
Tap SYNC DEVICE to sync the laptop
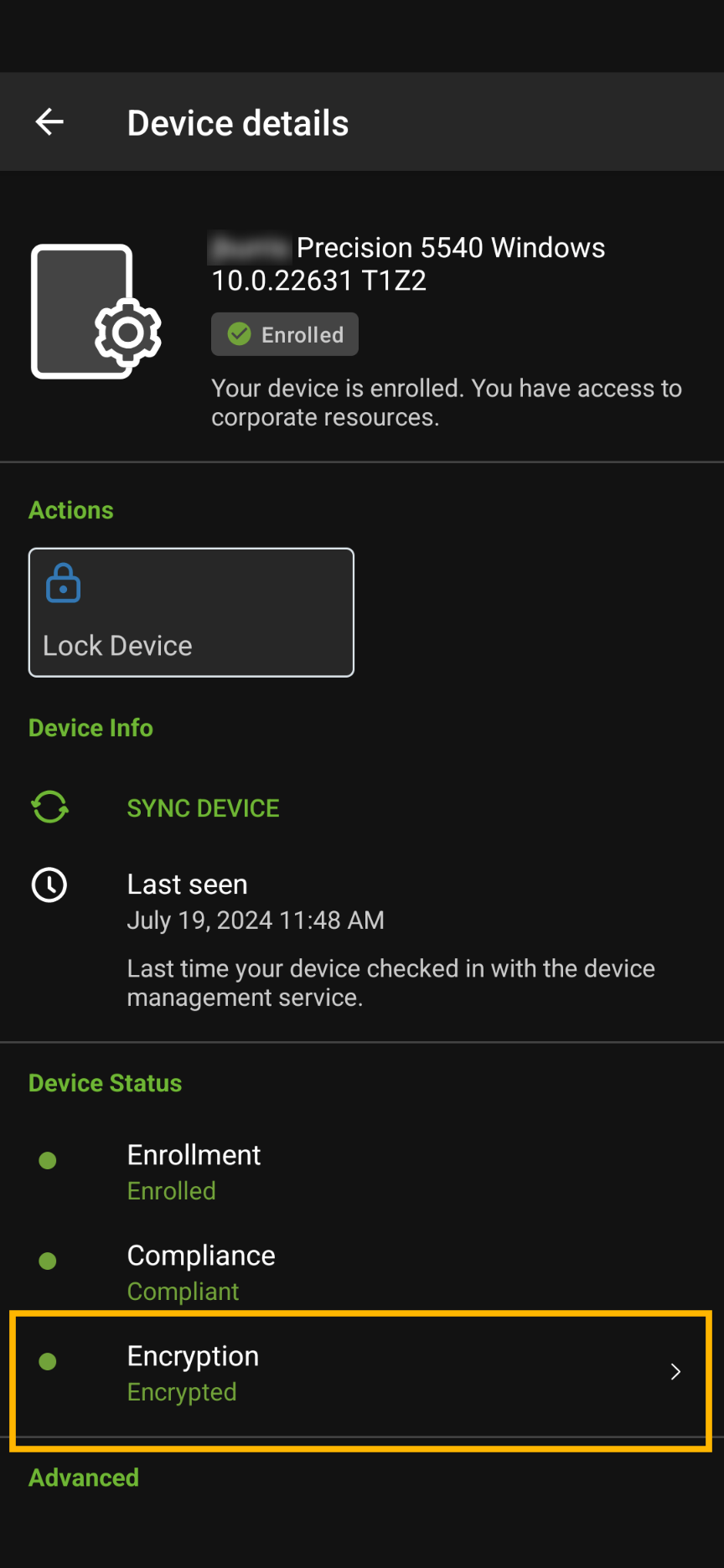(203, 807)
